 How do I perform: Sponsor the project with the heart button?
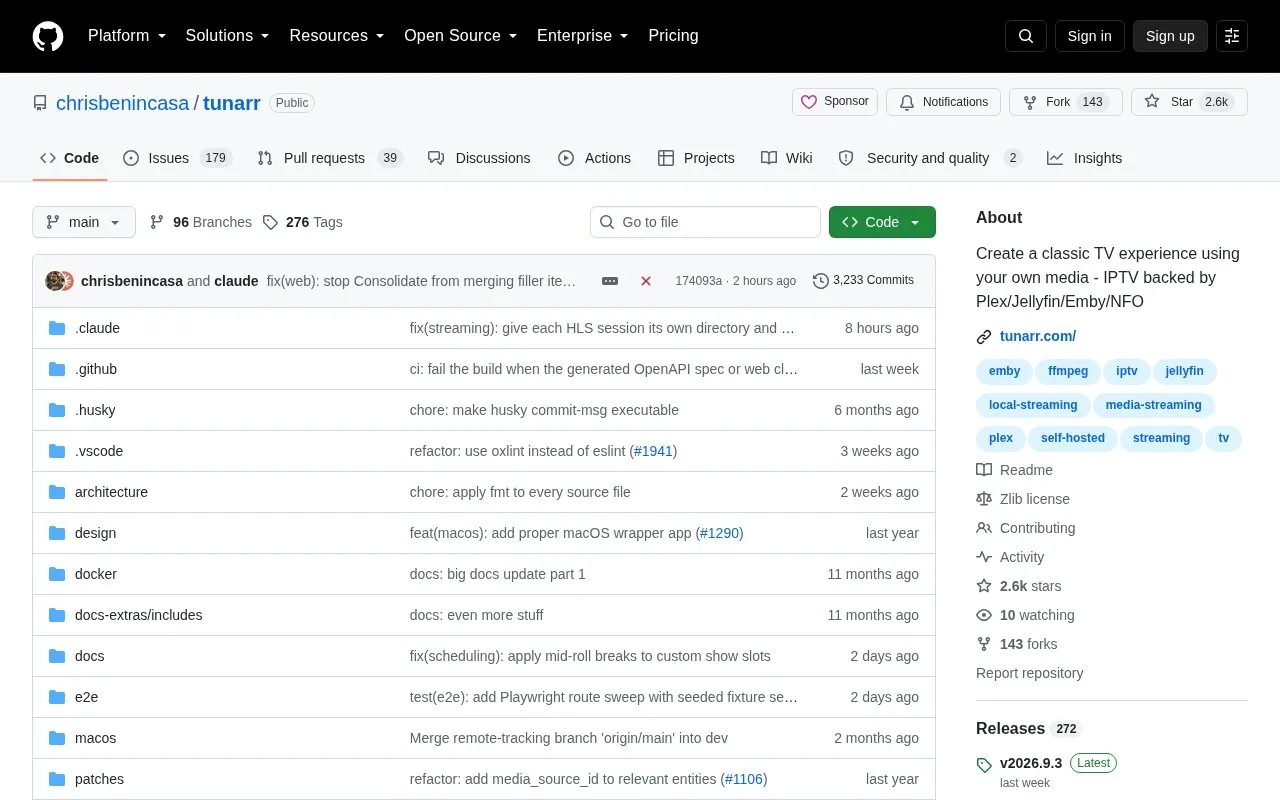tap(835, 102)
